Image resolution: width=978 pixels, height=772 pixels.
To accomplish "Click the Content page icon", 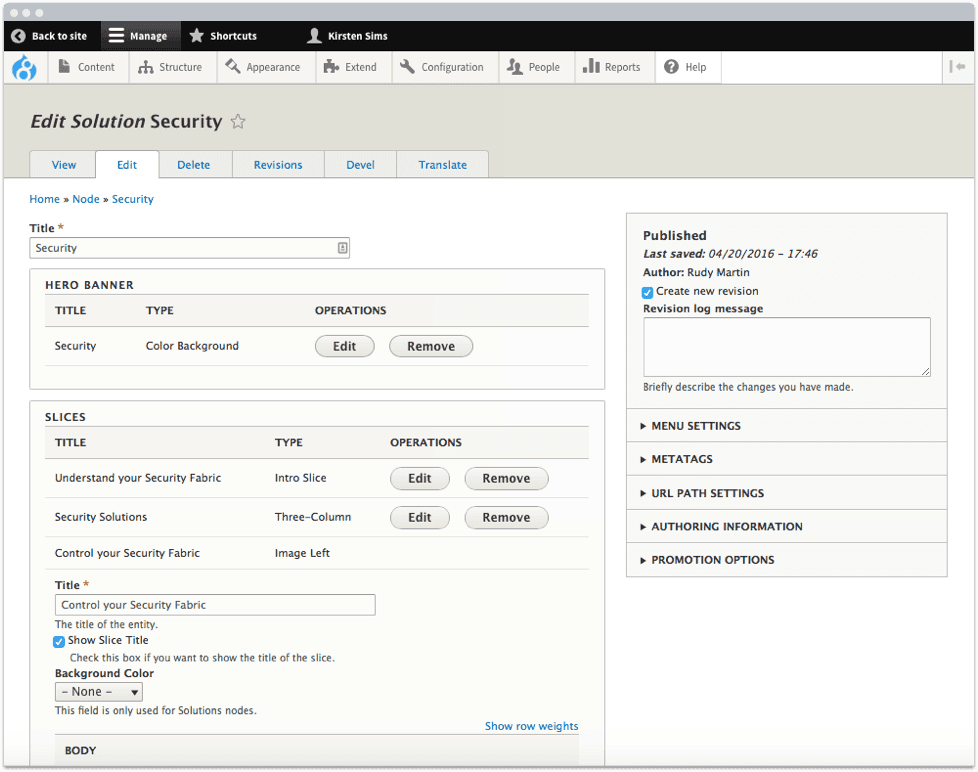I will pyautogui.click(x=64, y=67).
